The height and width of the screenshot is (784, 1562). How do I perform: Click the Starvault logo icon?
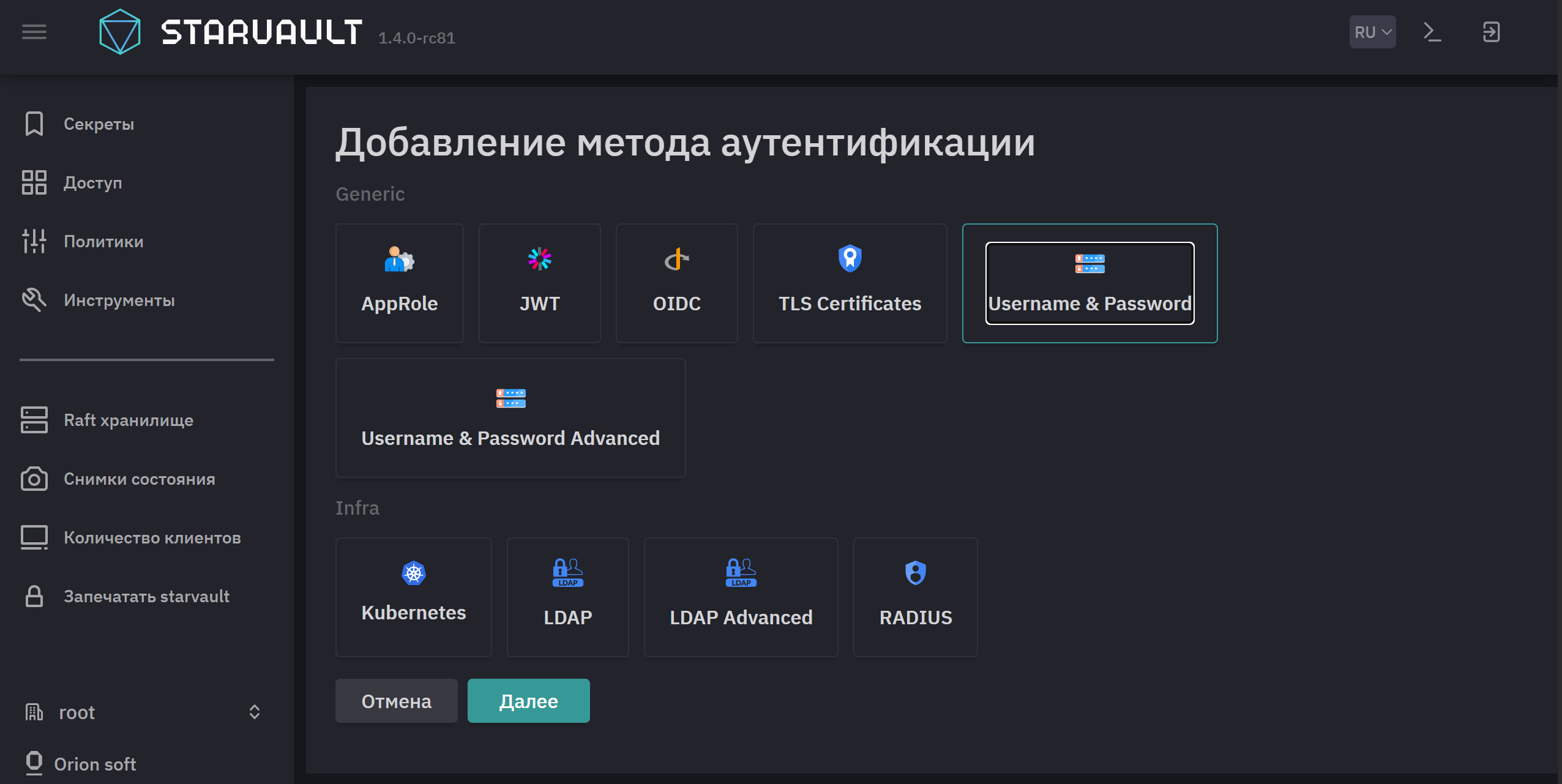pos(120,32)
